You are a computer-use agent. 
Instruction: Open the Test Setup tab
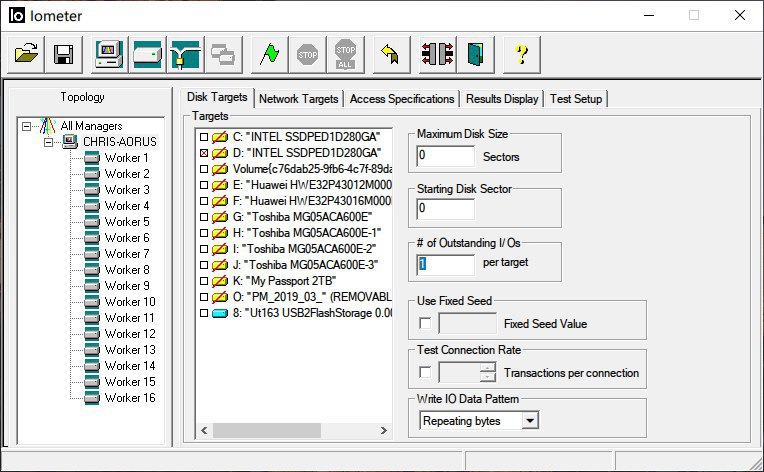tap(576, 99)
